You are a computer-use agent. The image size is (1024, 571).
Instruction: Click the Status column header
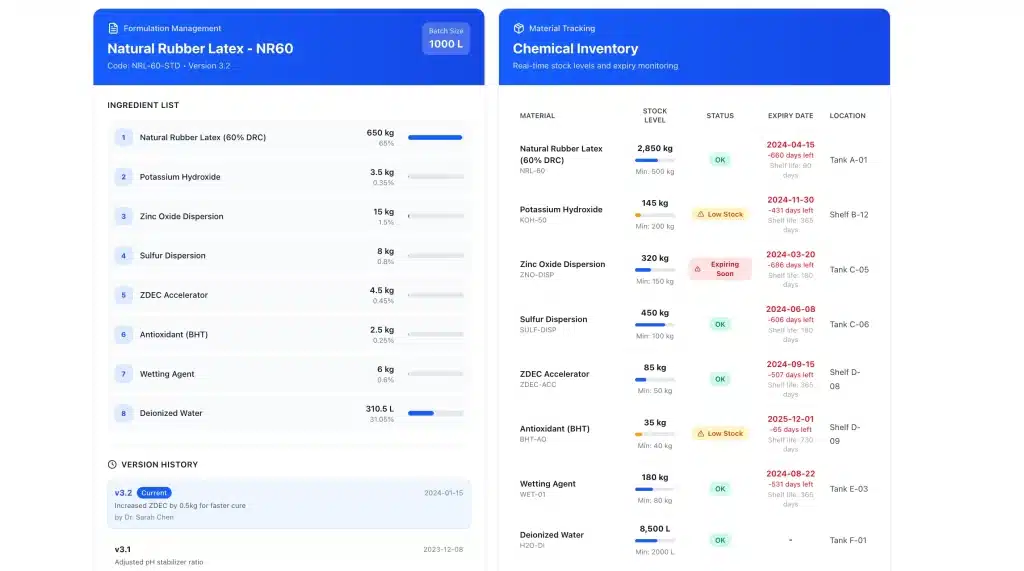pyautogui.click(x=720, y=116)
